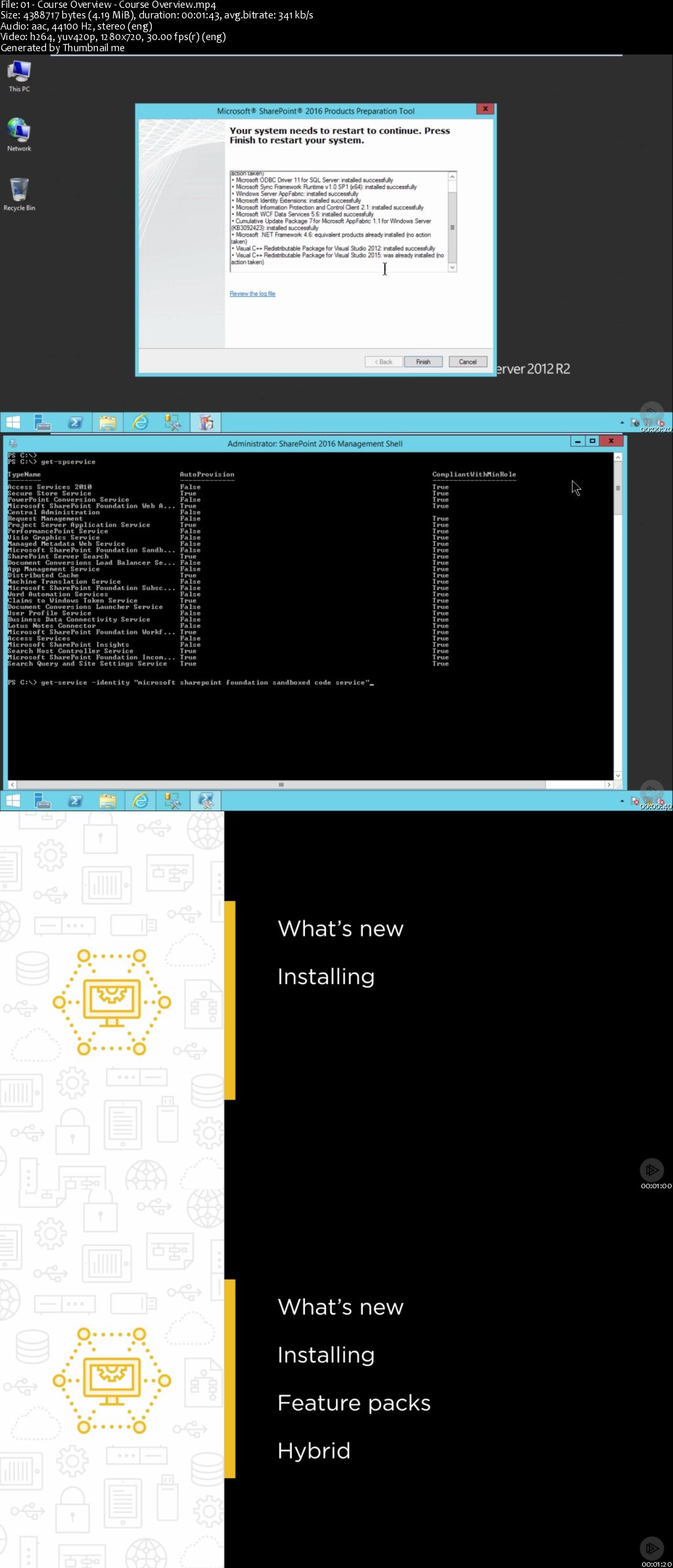Click Management Shell vertical scrollbar up arrow

tap(618, 457)
